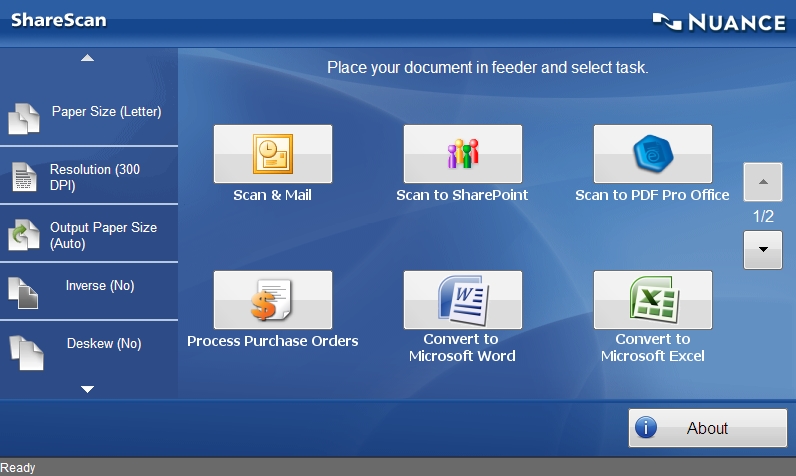The height and width of the screenshot is (476, 796).
Task: Choose the Convert to Microsoft Word icon
Action: (462, 300)
